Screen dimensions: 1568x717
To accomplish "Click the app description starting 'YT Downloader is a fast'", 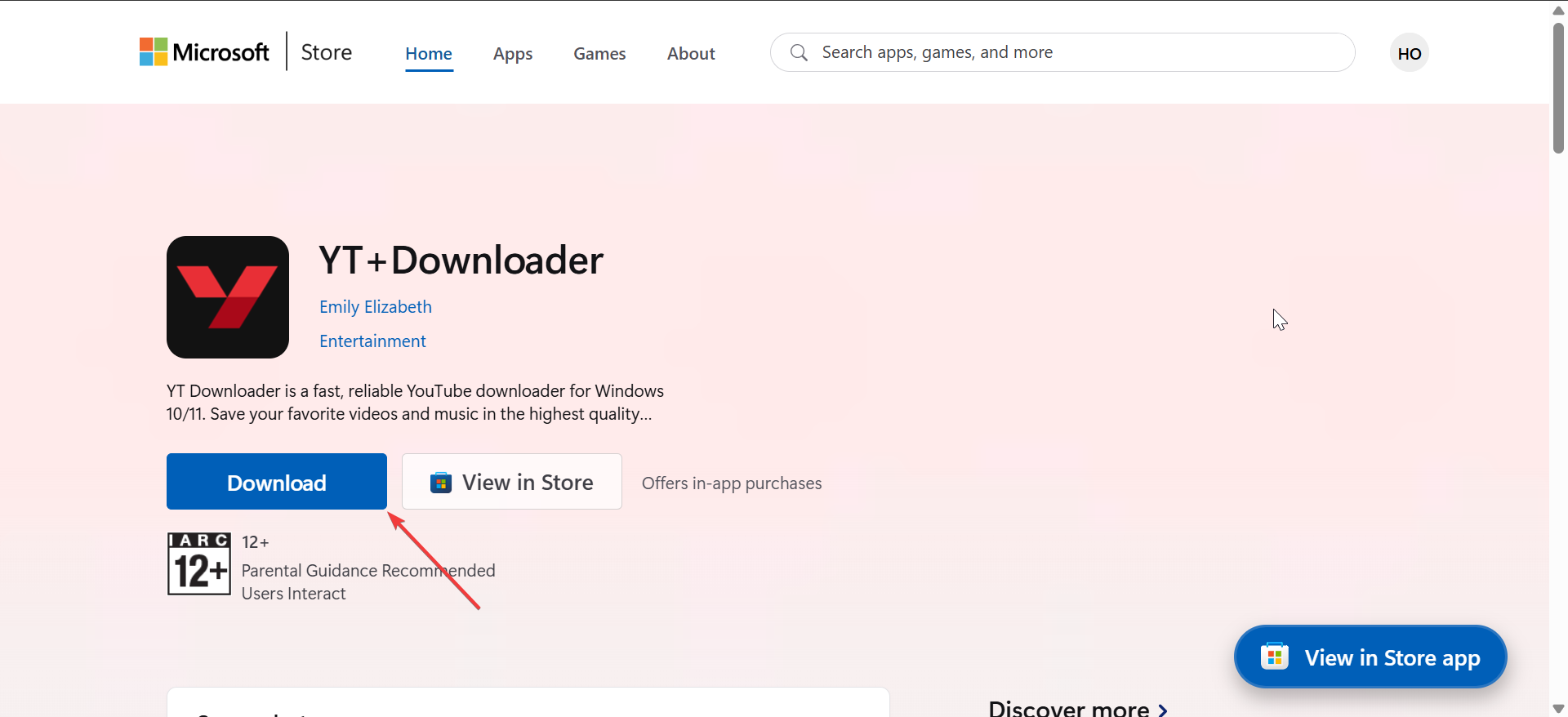I will click(x=416, y=403).
